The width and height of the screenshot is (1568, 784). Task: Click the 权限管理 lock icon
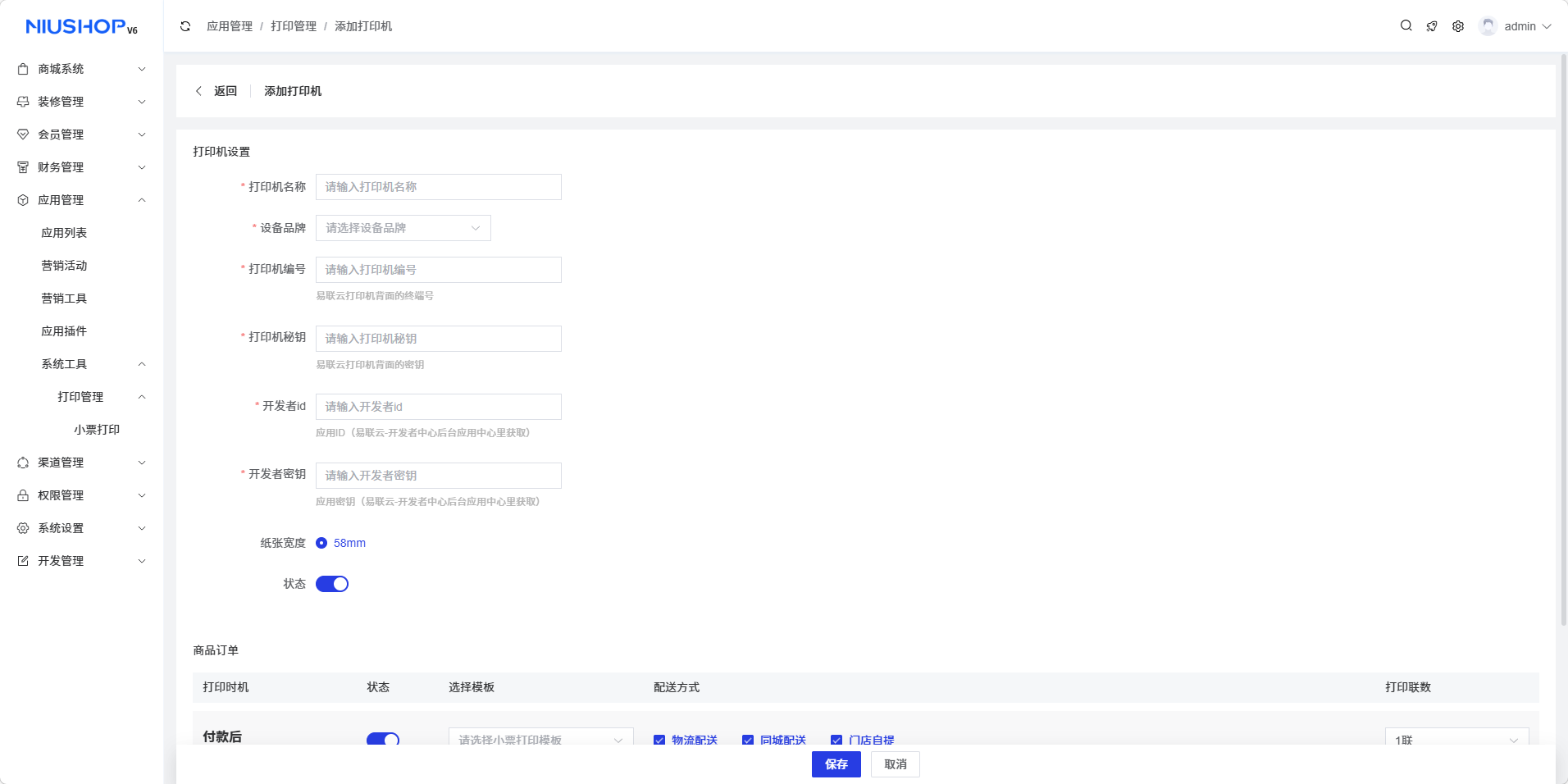pyautogui.click(x=23, y=495)
